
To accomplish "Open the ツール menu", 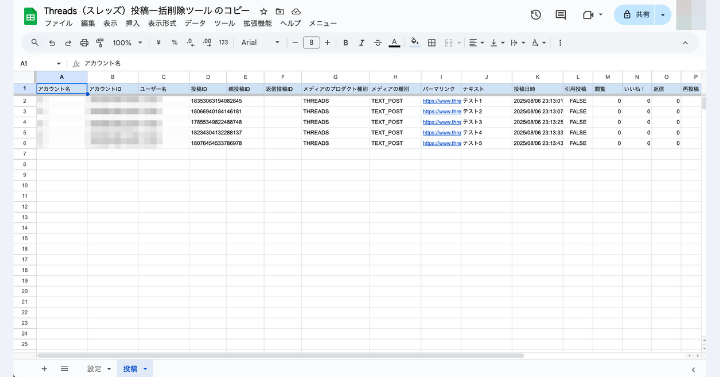I will coord(225,23).
